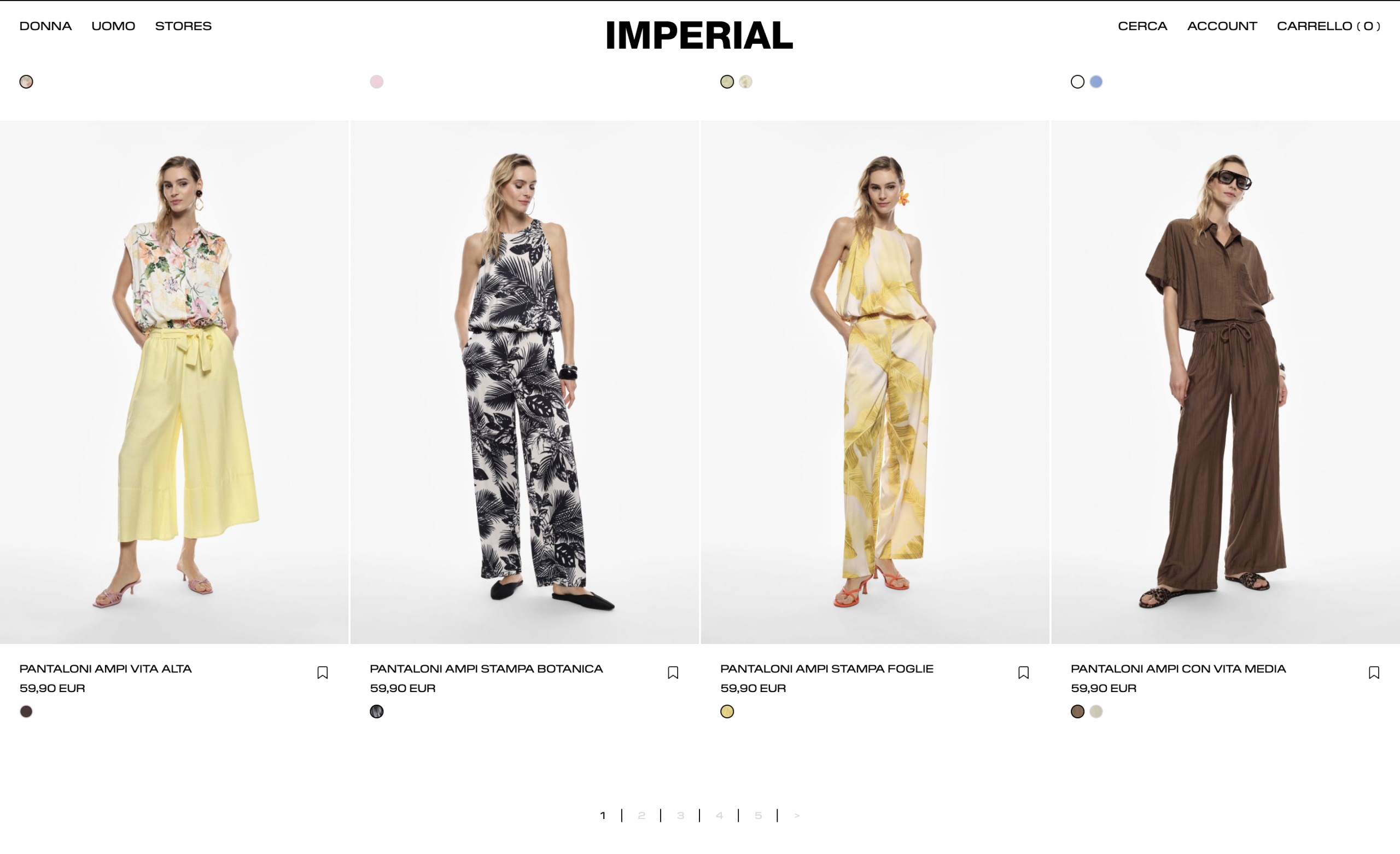The width and height of the screenshot is (1400, 854).
Task: Open the STORES link
Action: pos(184,26)
